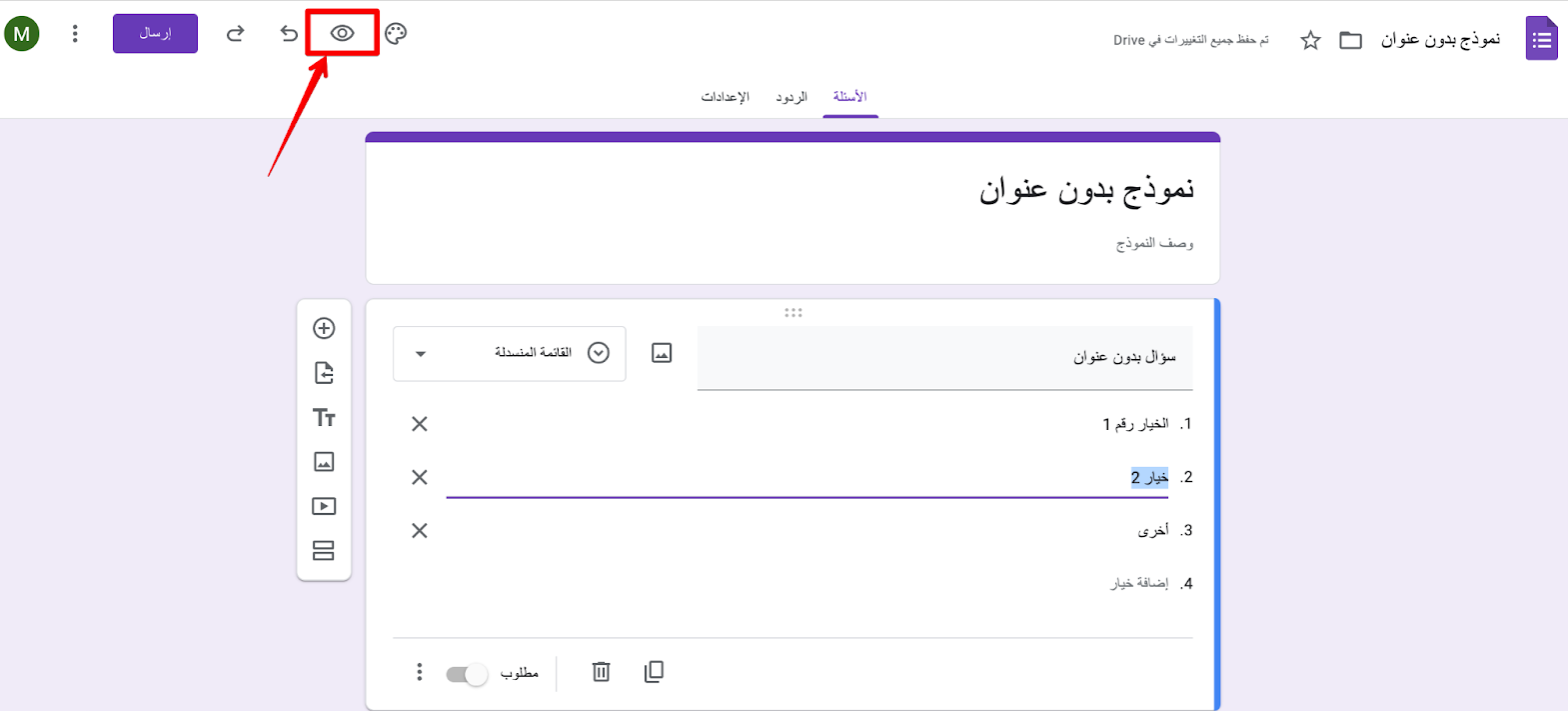The image size is (1568, 711).
Task: Add a video from the sidebar
Action: 324,506
